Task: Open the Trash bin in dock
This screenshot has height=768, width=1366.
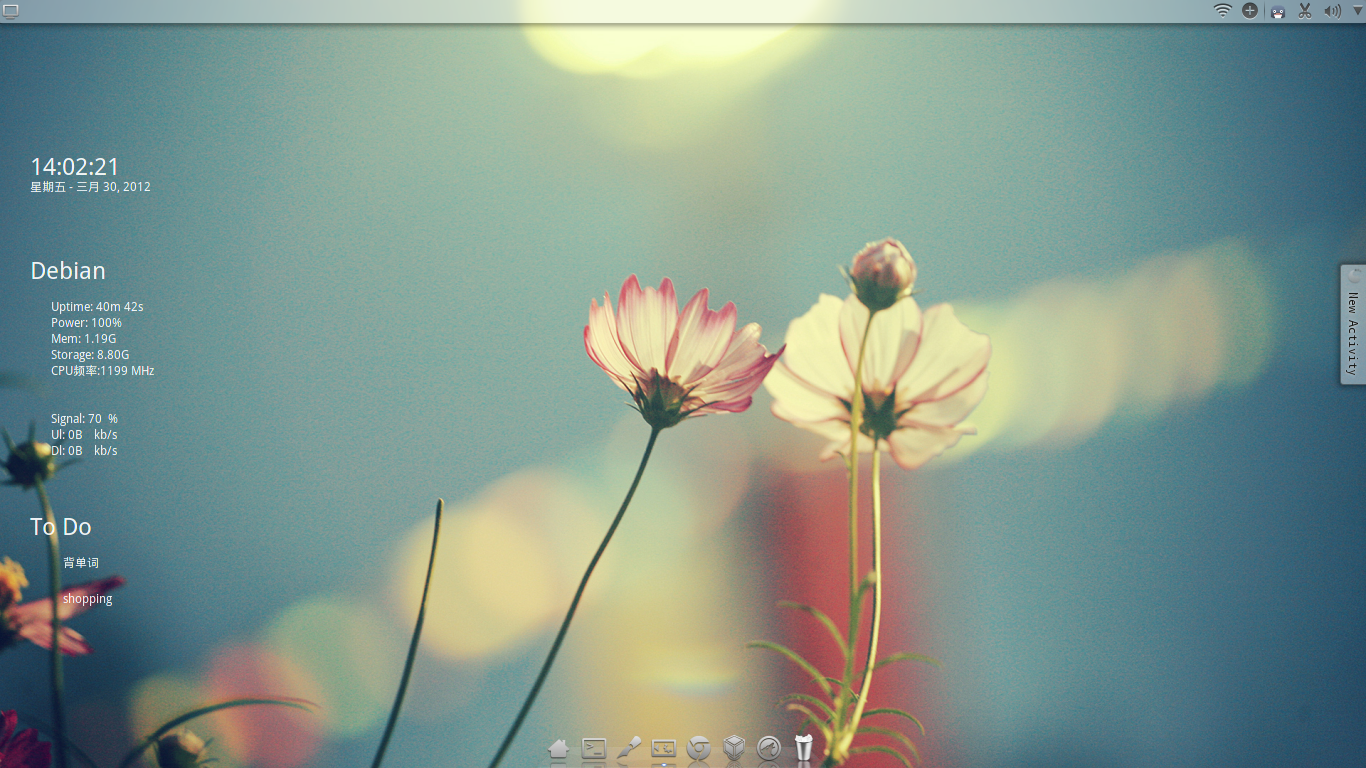Action: [x=804, y=747]
